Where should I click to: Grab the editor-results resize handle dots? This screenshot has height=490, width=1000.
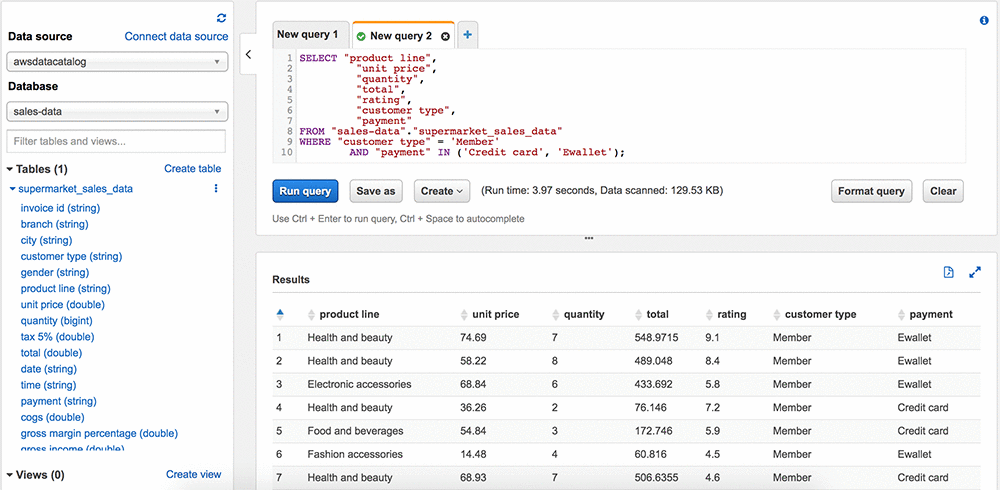589,239
